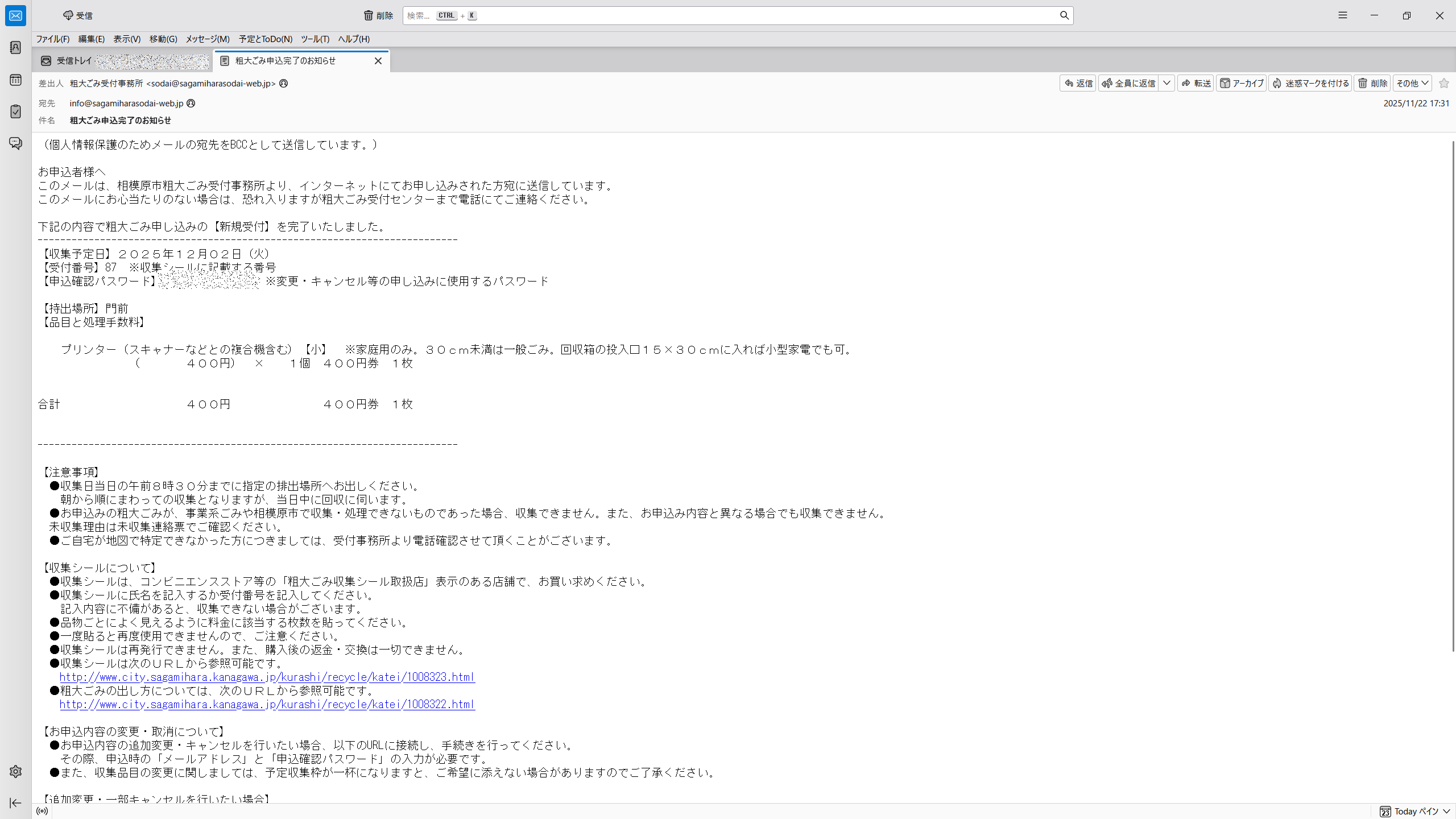Collapse the spaces toolbar arrow icon
The width and height of the screenshot is (1456, 819).
(15, 803)
